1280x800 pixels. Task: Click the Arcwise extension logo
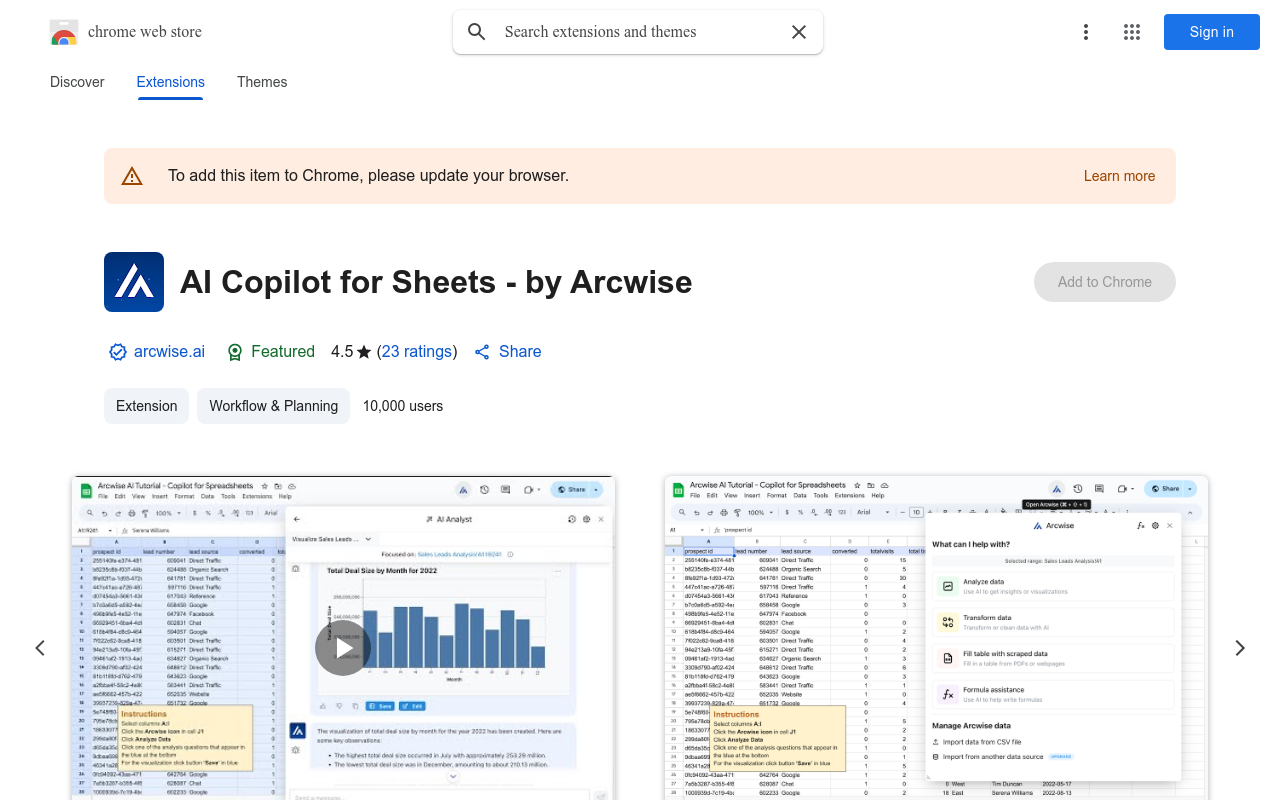[x=134, y=282]
